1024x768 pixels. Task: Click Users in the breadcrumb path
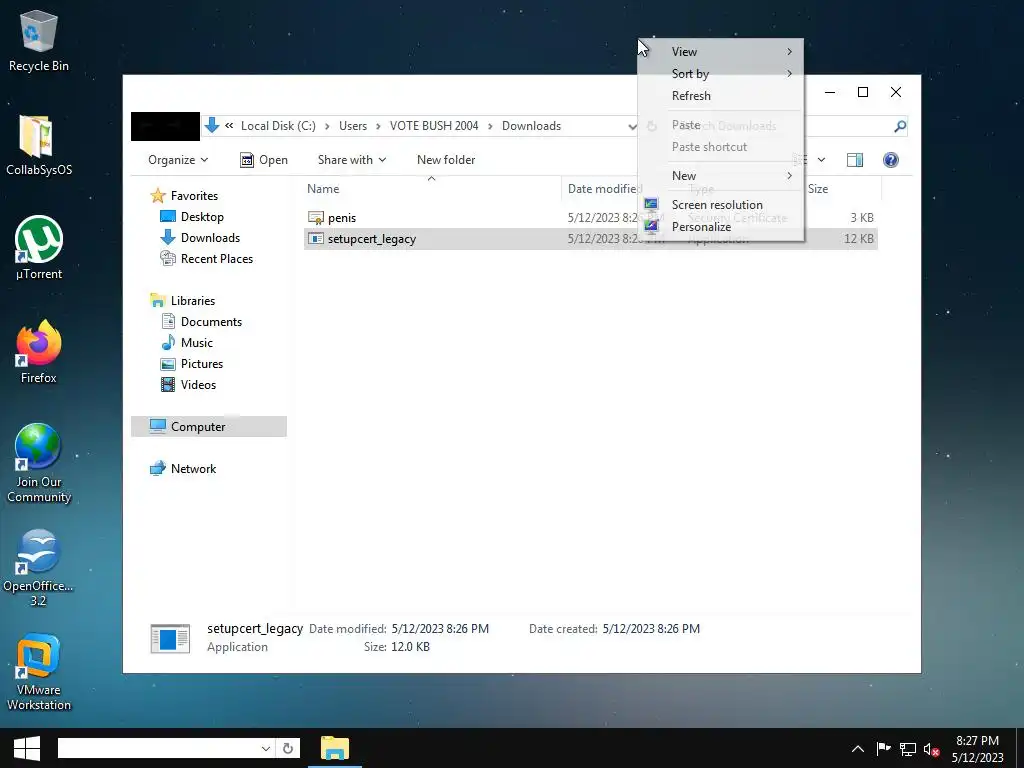pyautogui.click(x=353, y=126)
